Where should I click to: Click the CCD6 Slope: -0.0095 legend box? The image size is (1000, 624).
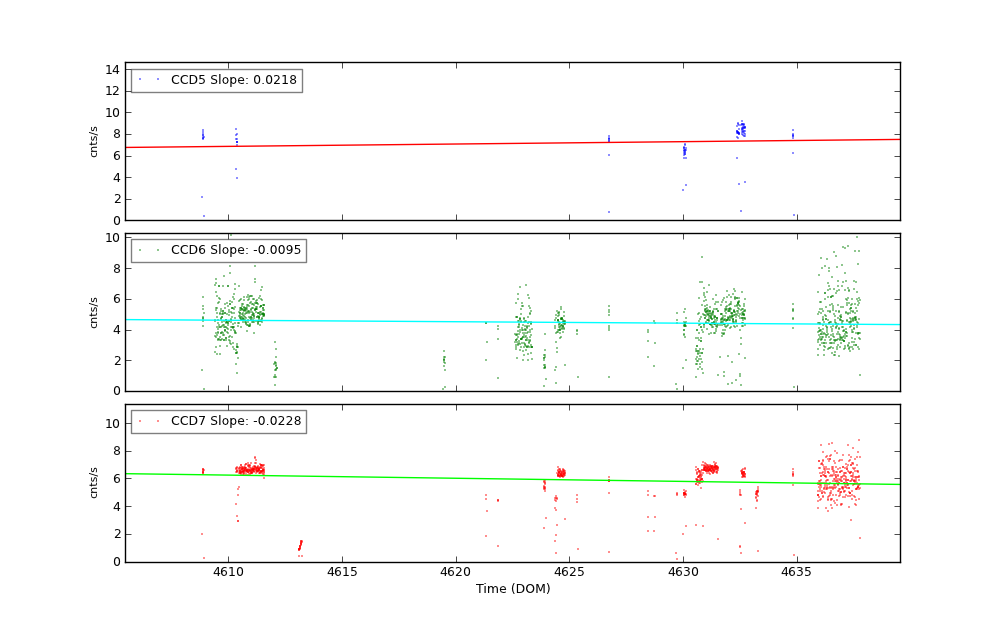pyautogui.click(x=218, y=251)
